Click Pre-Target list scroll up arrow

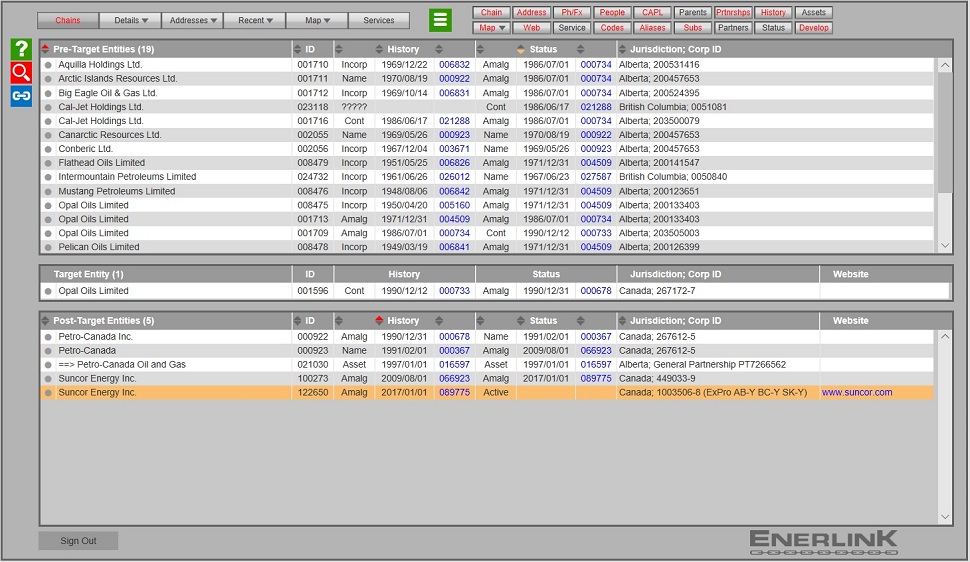point(945,65)
